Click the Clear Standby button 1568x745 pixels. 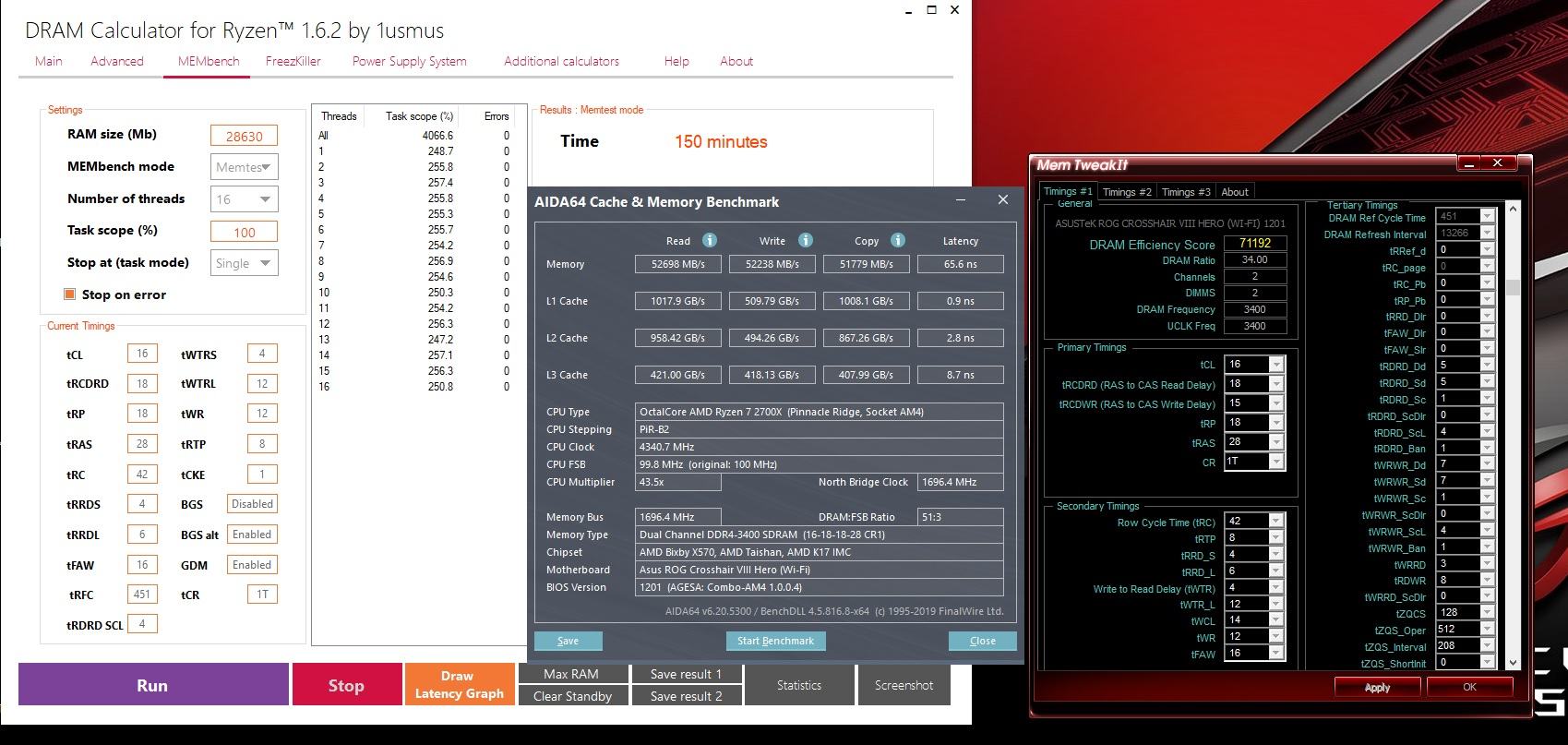point(572,696)
